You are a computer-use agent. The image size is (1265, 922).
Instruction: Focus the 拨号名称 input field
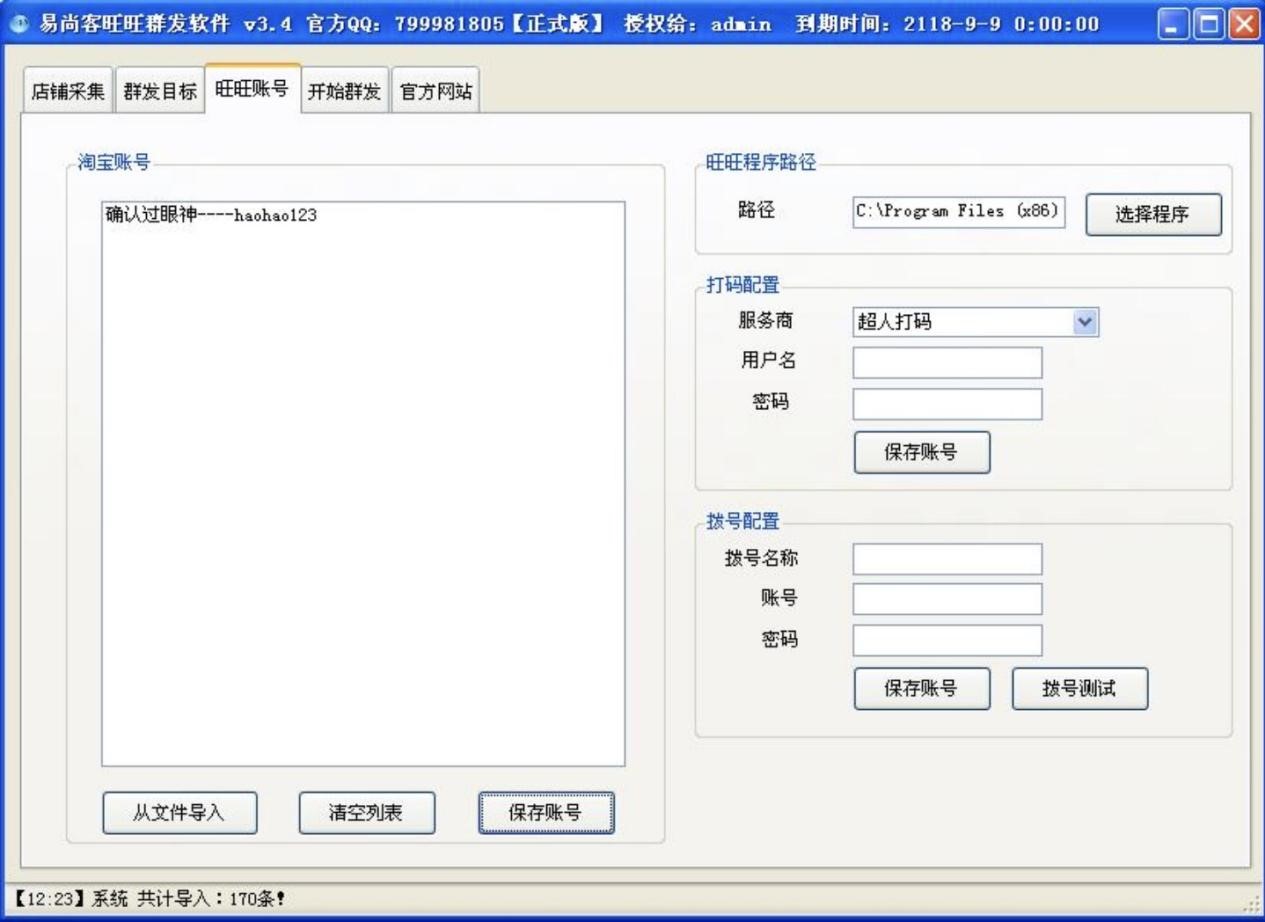coord(947,559)
